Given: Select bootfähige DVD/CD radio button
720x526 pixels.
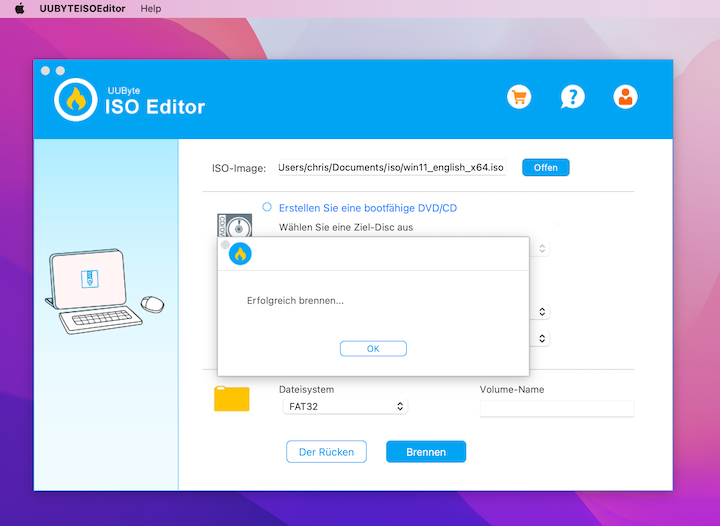Looking at the screenshot, I should coord(267,207).
